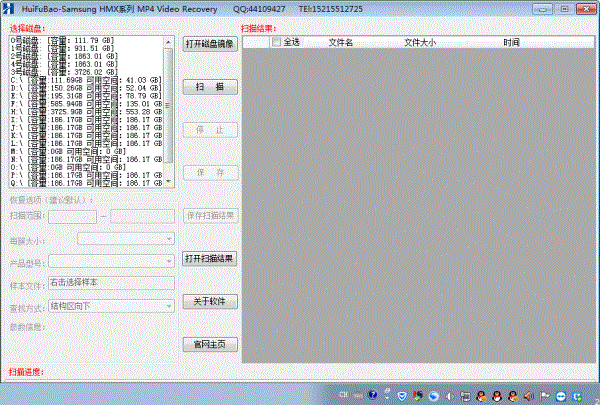This screenshot has height=405, width=600.
Task: Visit the website via 官网主页 button
Action: click(x=210, y=345)
